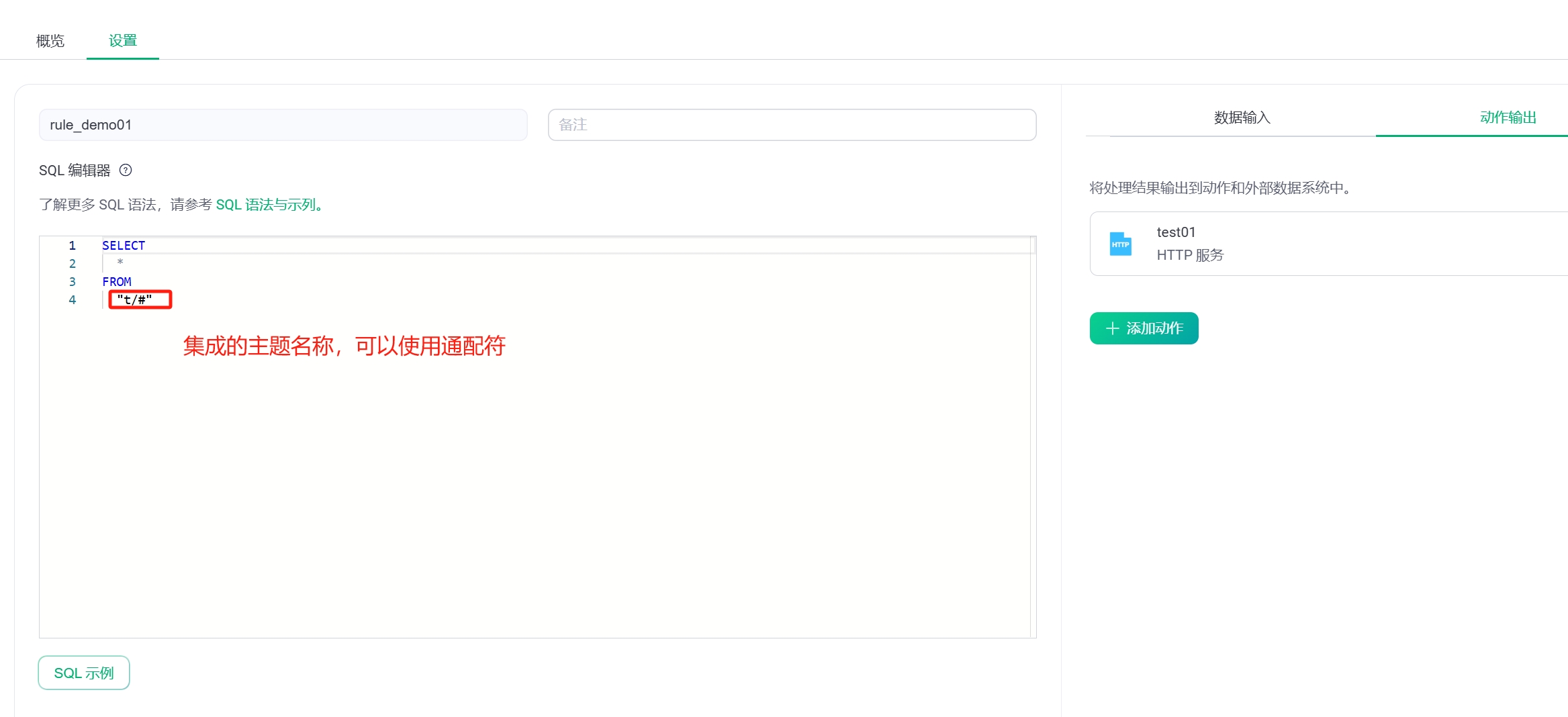Image resolution: width=1568 pixels, height=717 pixels.
Task: Open the test01 action name
Action: (1176, 232)
